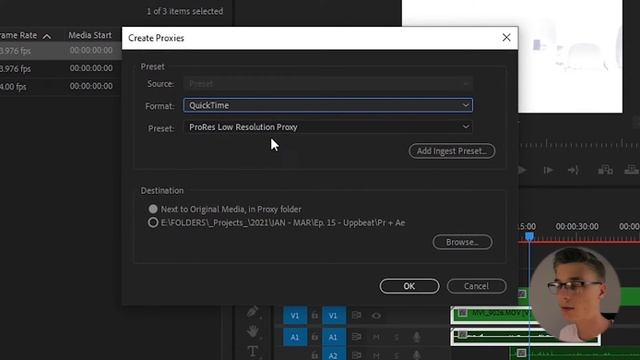Image resolution: width=640 pixels, height=360 pixels.
Task: Click the Lift button in Program Monitor
Action: point(605,170)
